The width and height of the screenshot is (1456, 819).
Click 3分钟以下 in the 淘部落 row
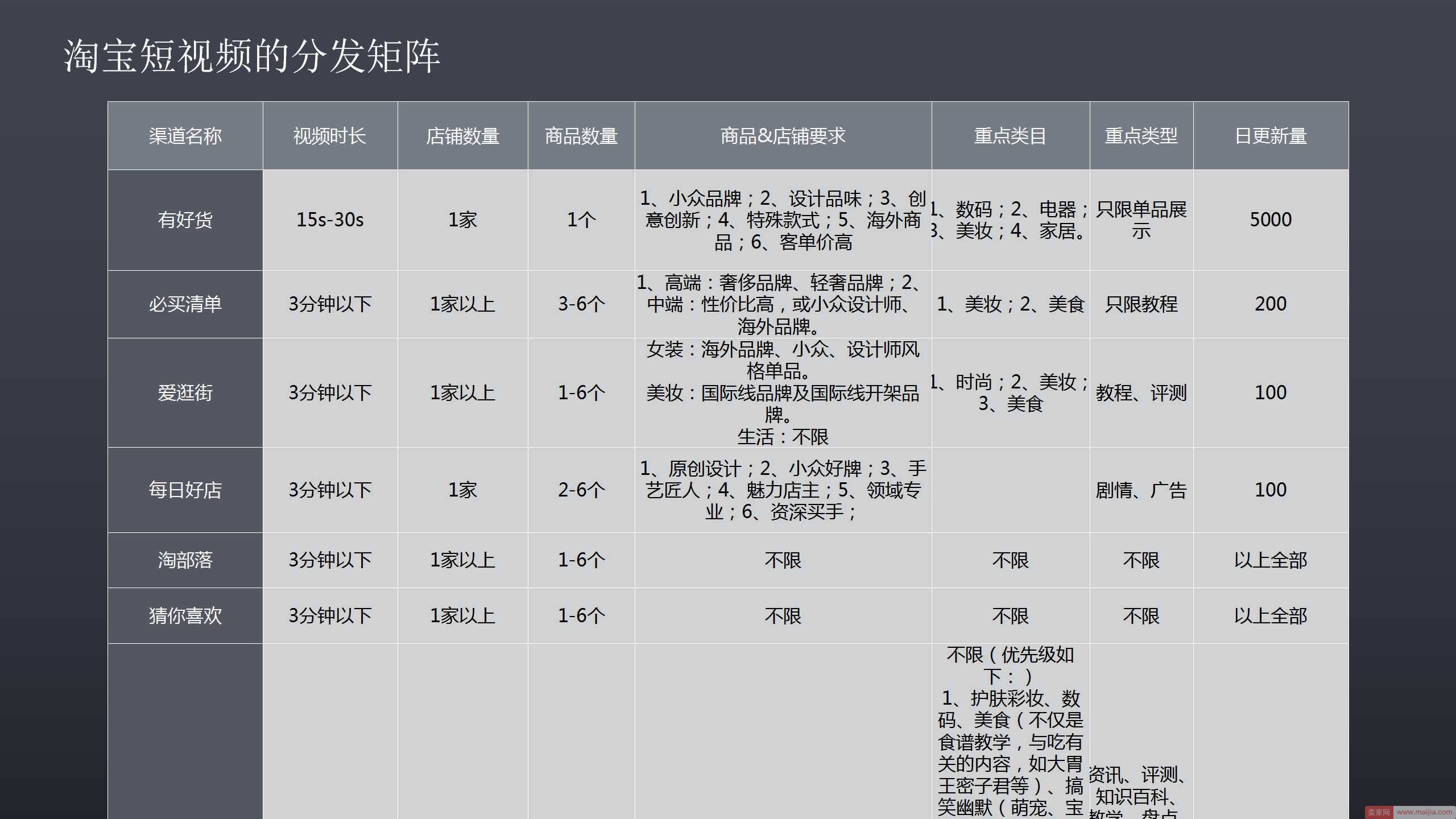[330, 560]
